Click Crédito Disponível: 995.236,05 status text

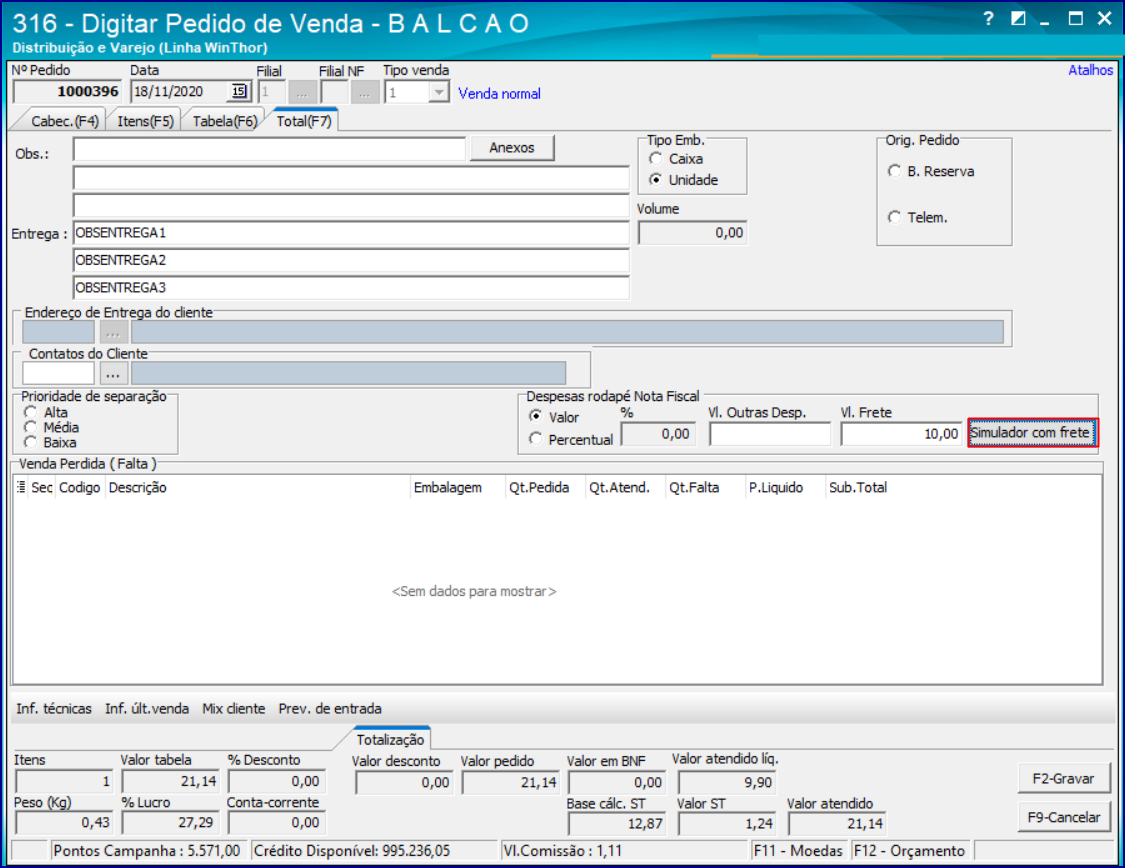pyautogui.click(x=352, y=851)
